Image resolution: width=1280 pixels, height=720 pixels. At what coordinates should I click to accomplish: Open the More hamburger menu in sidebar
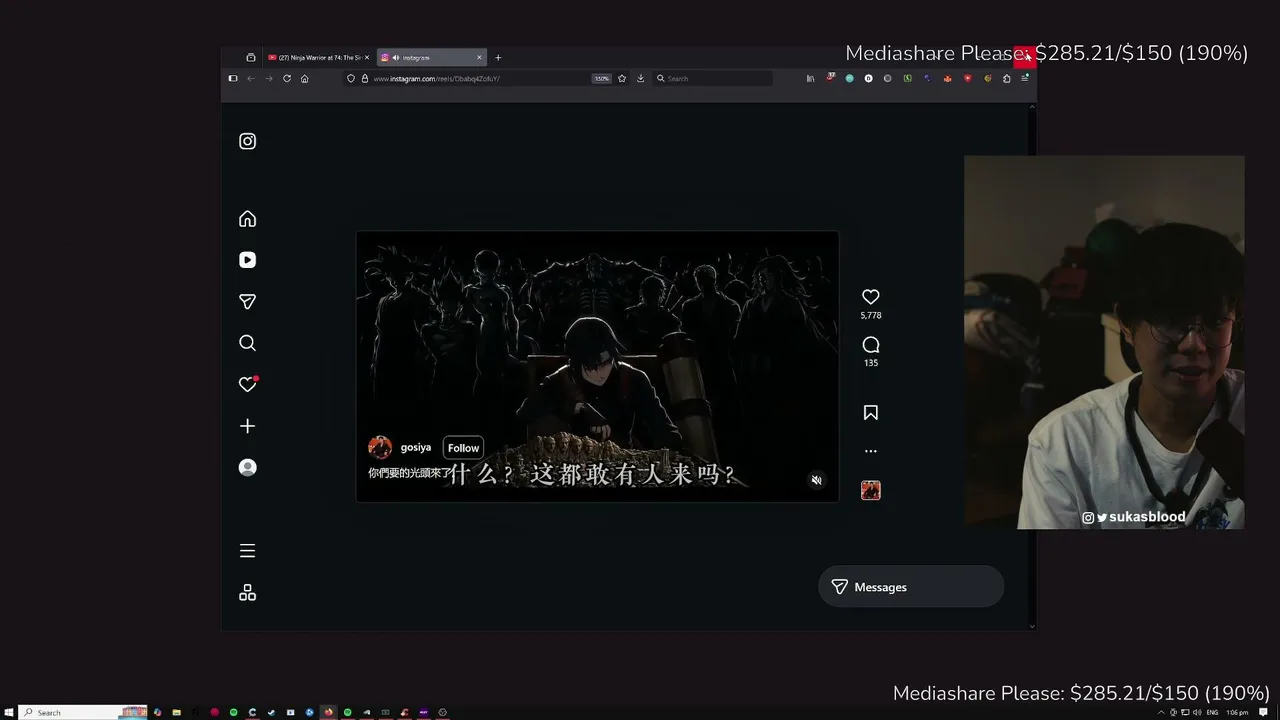[248, 551]
